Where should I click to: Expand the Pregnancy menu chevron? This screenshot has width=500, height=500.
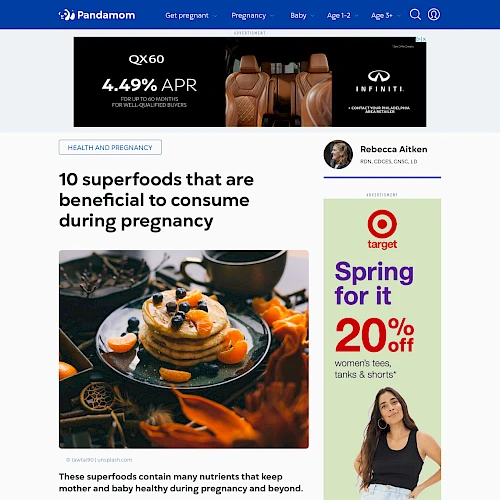point(272,16)
